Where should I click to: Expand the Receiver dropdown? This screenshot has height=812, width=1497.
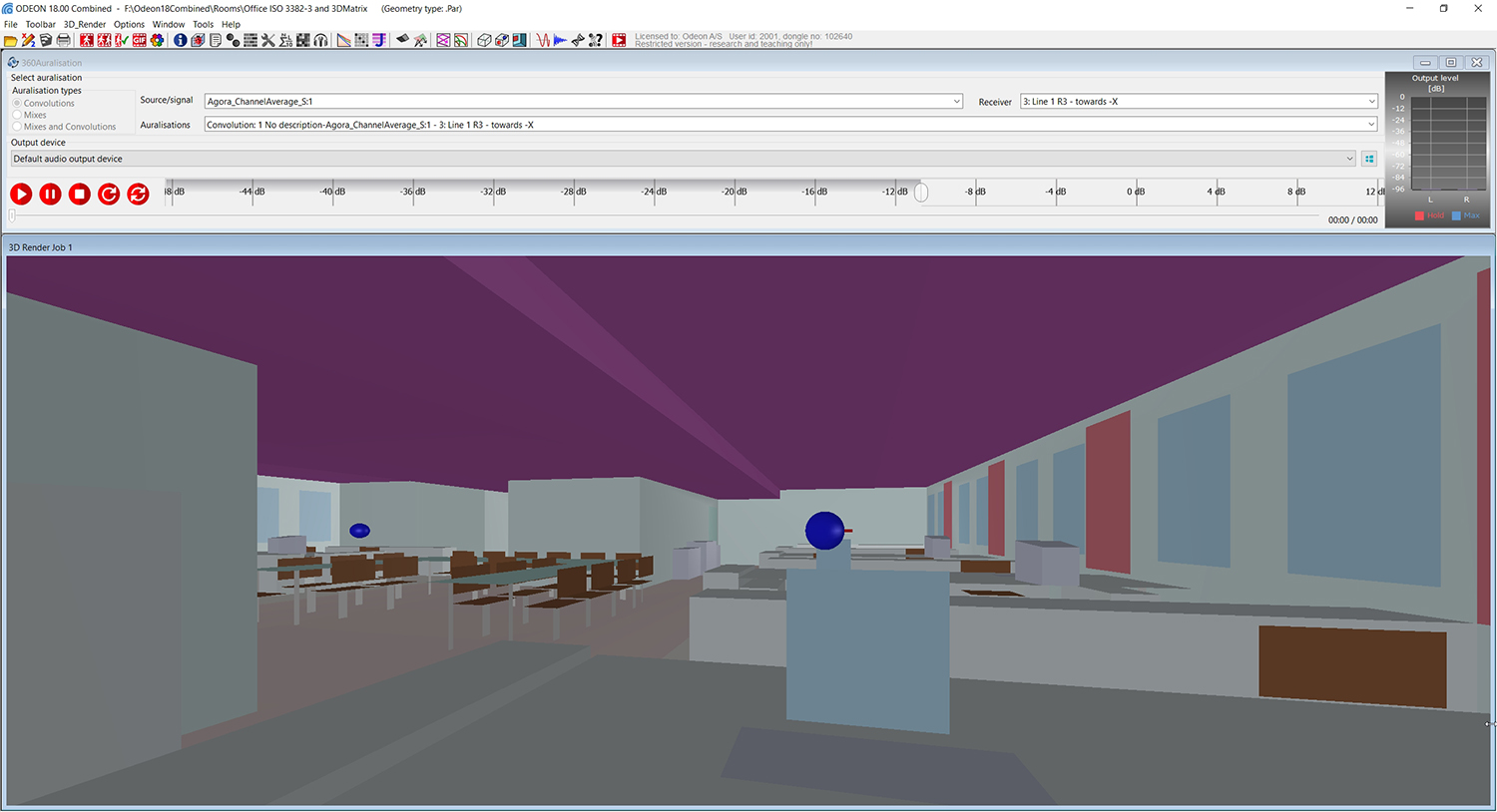1371,101
